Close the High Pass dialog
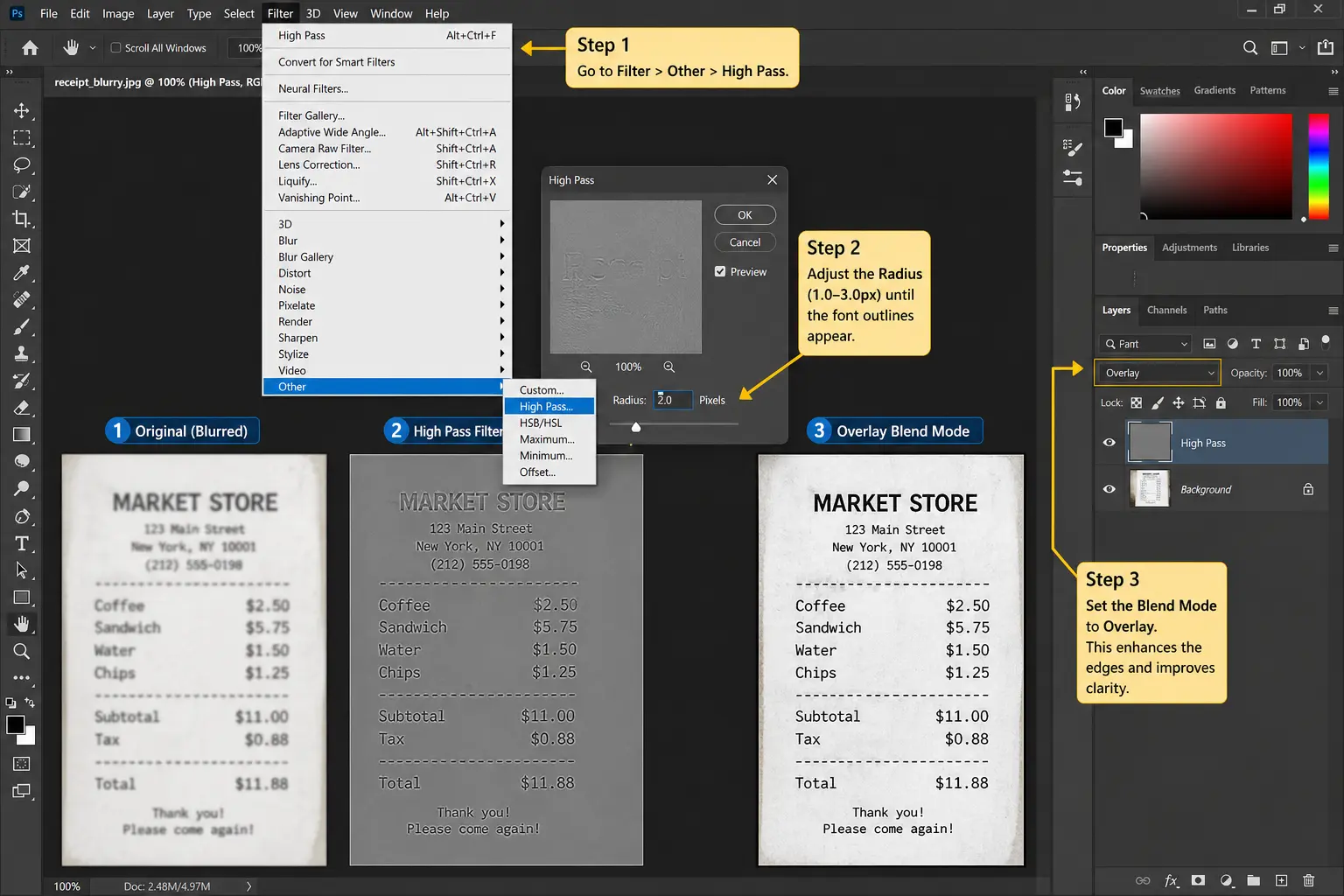Viewport: 1344px width, 896px height. 772,179
